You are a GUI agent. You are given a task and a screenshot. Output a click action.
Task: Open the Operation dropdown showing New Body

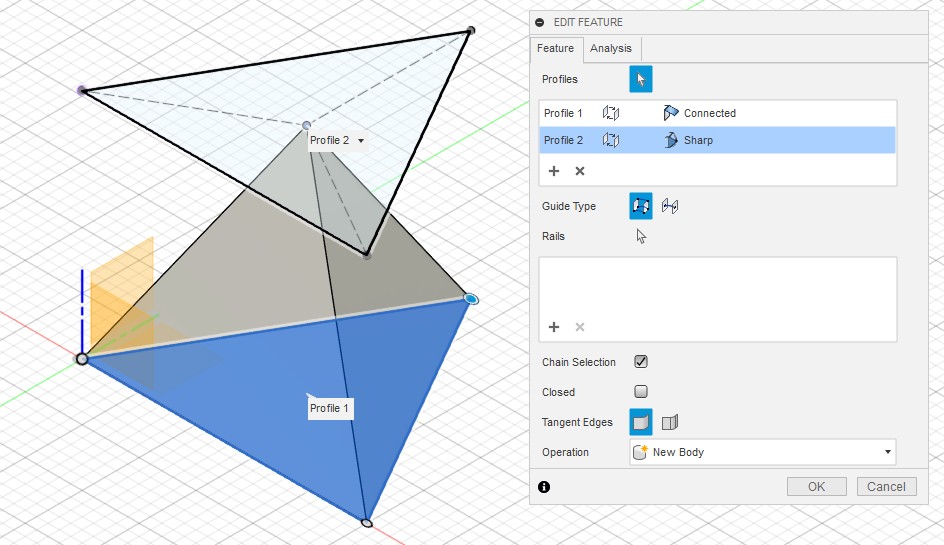tap(762, 452)
